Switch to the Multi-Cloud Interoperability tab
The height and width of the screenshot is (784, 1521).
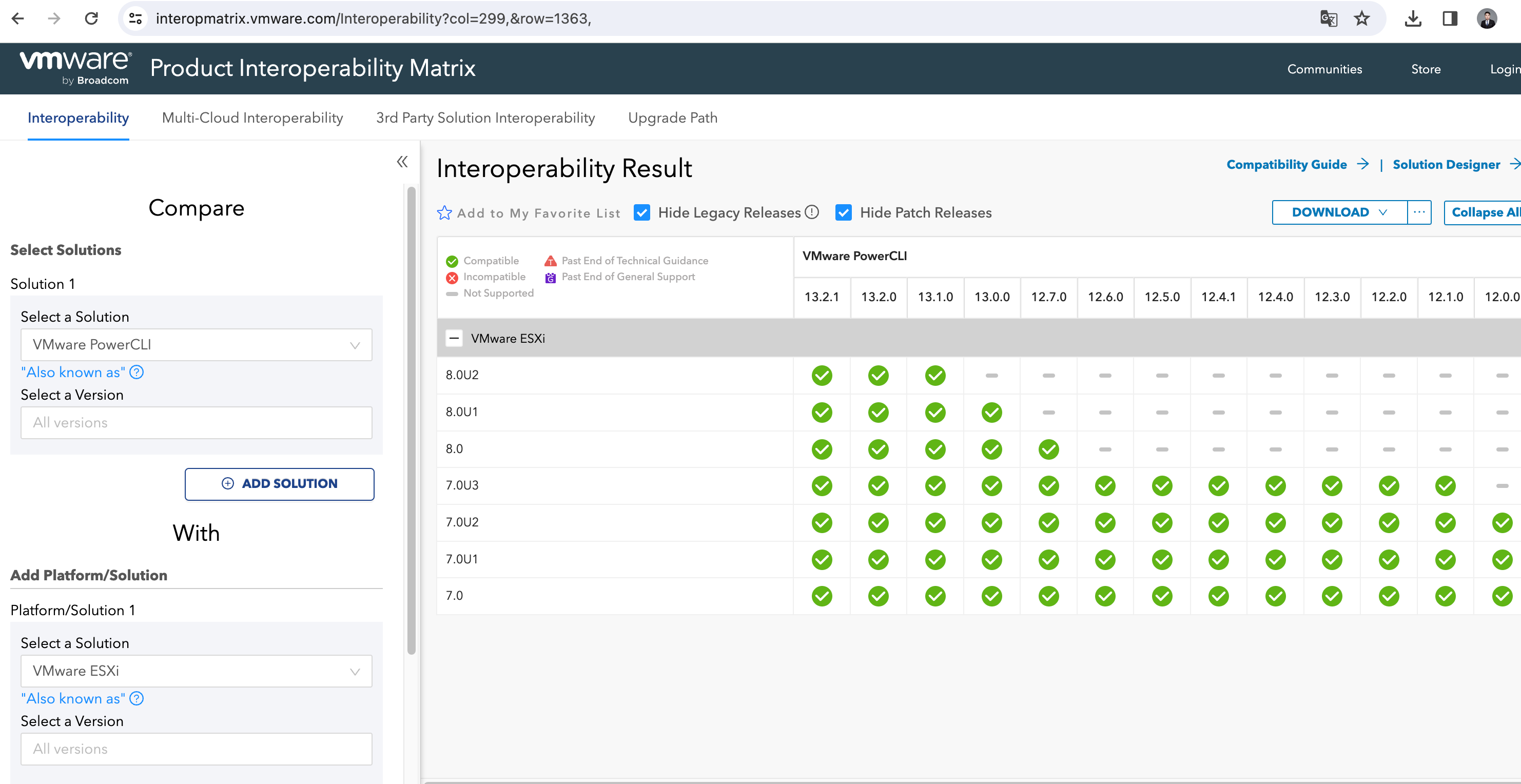point(252,118)
